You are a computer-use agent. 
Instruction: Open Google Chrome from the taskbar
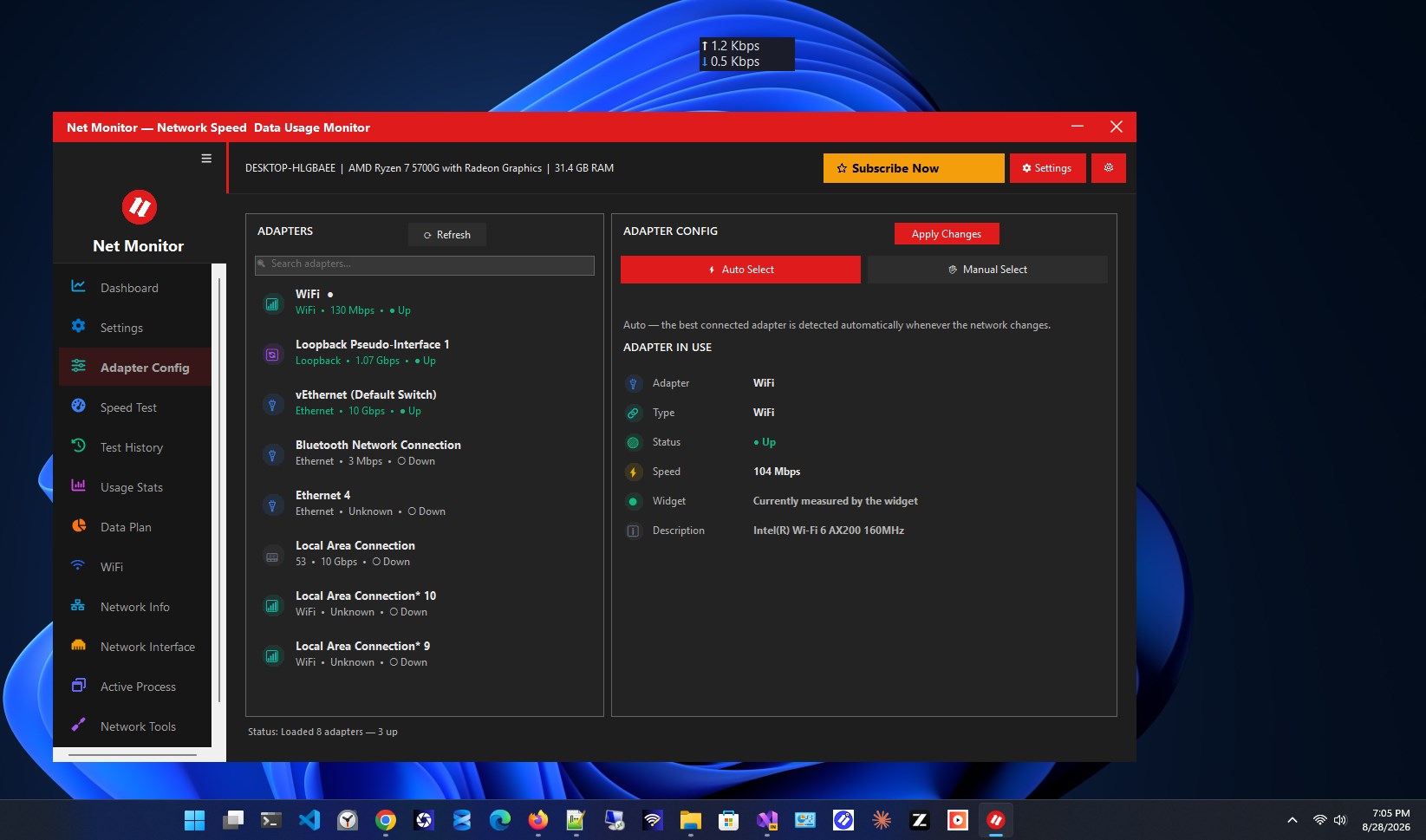pyautogui.click(x=386, y=820)
